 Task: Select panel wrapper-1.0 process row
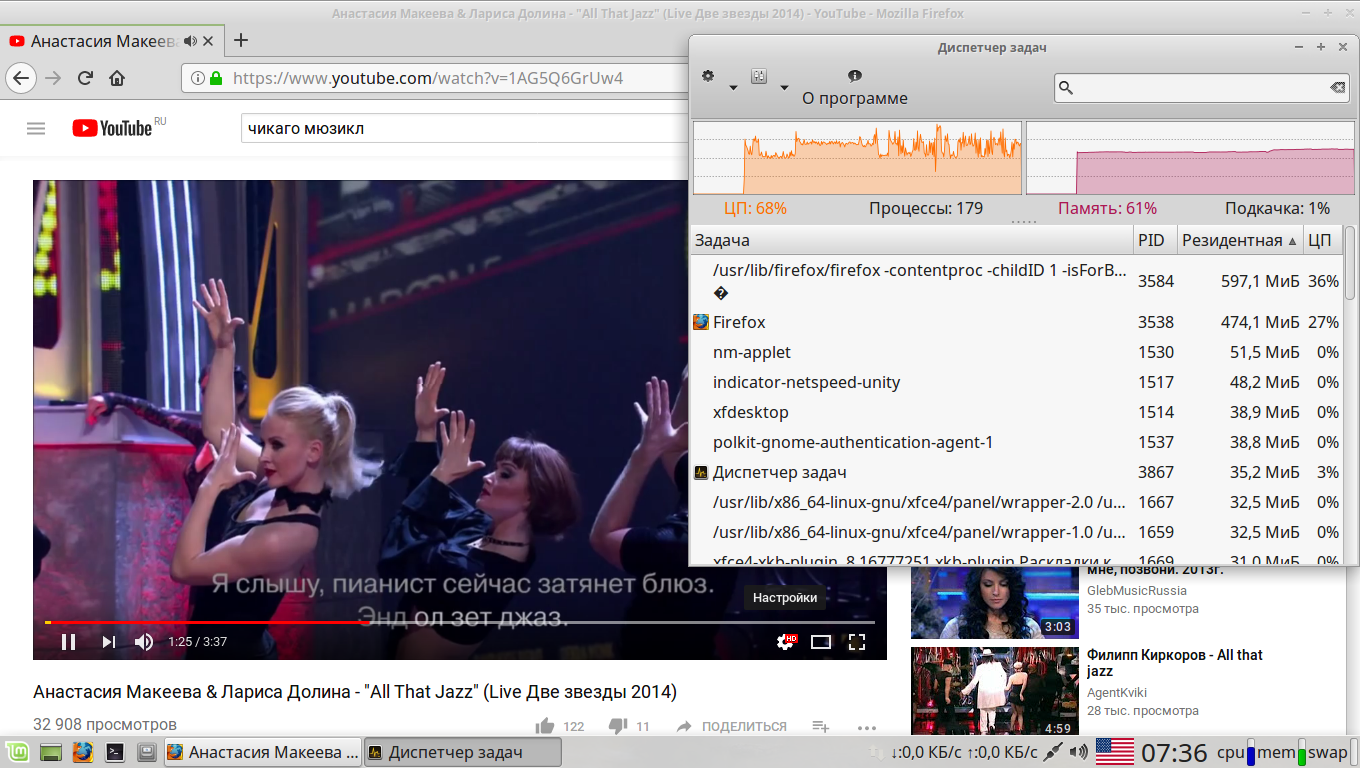pyautogui.click(x=1016, y=532)
